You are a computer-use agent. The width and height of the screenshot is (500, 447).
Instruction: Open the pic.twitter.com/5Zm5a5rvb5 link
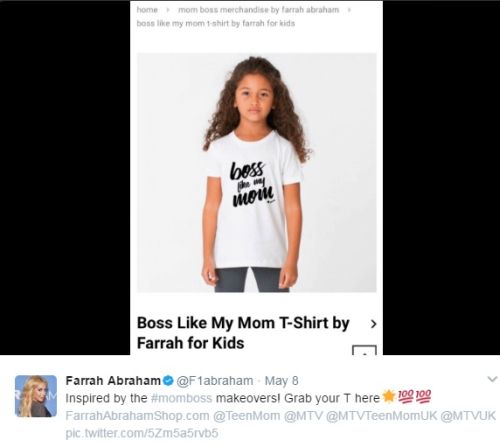click(142, 433)
